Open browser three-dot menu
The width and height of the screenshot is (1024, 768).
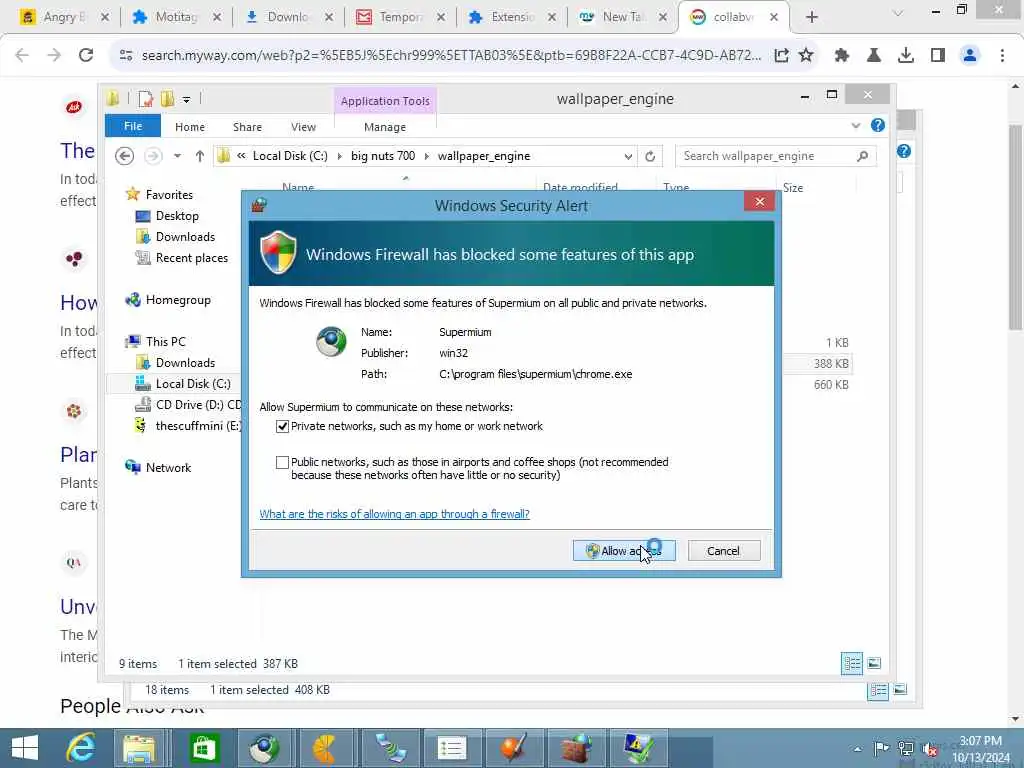click(x=1002, y=56)
